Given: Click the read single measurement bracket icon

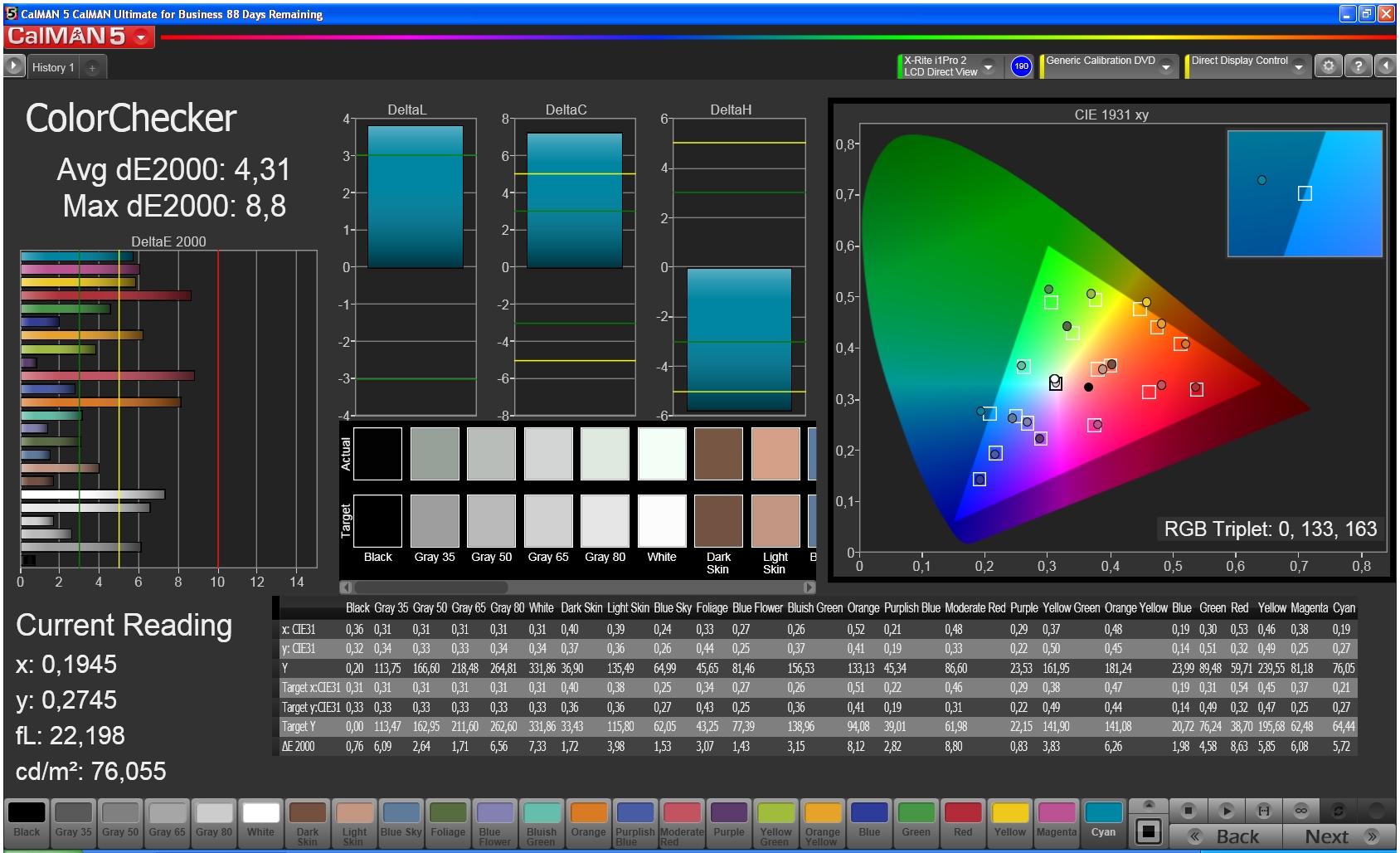Looking at the screenshot, I should pyautogui.click(x=1263, y=811).
